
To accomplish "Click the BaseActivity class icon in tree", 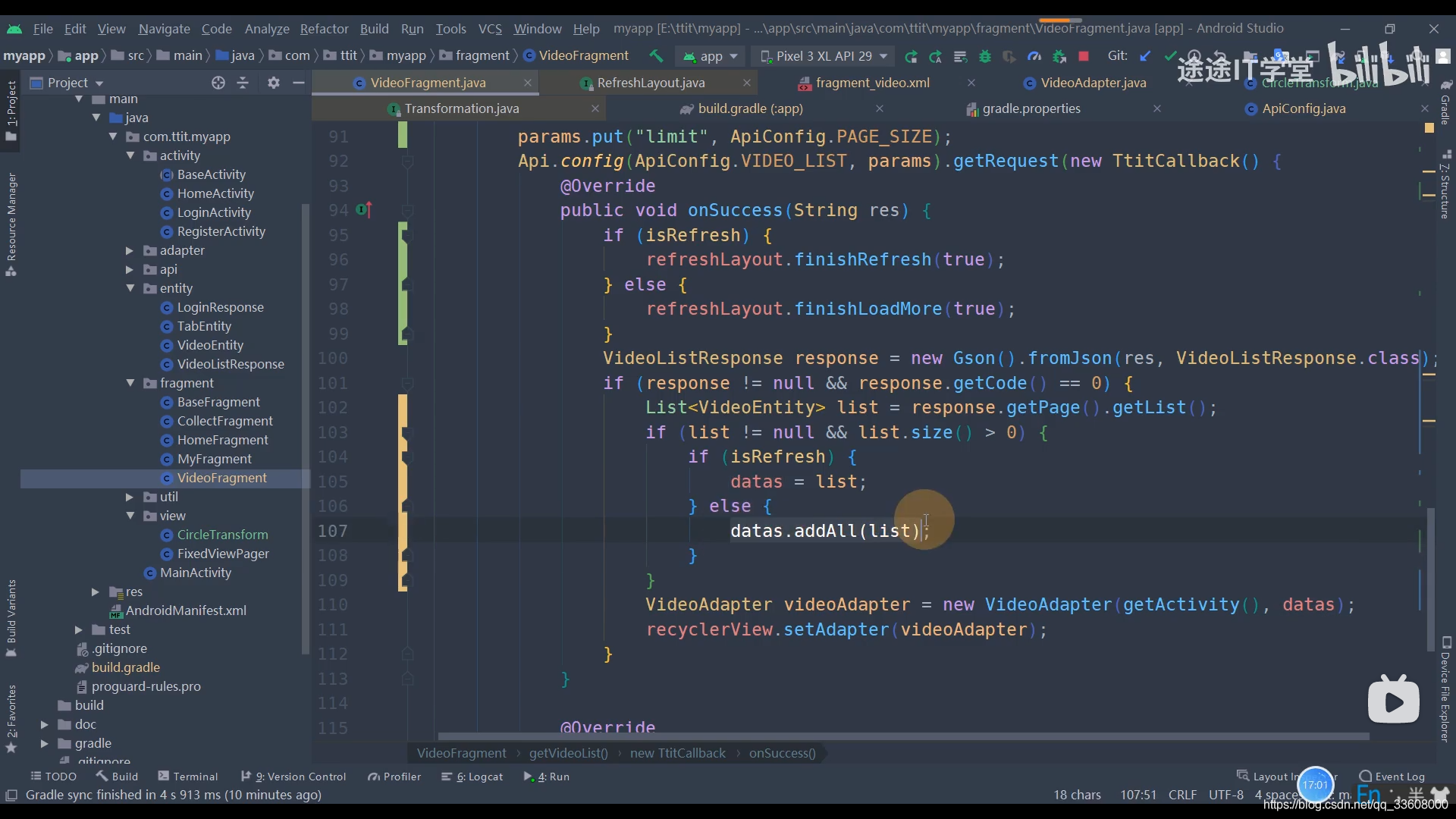I will [x=167, y=174].
